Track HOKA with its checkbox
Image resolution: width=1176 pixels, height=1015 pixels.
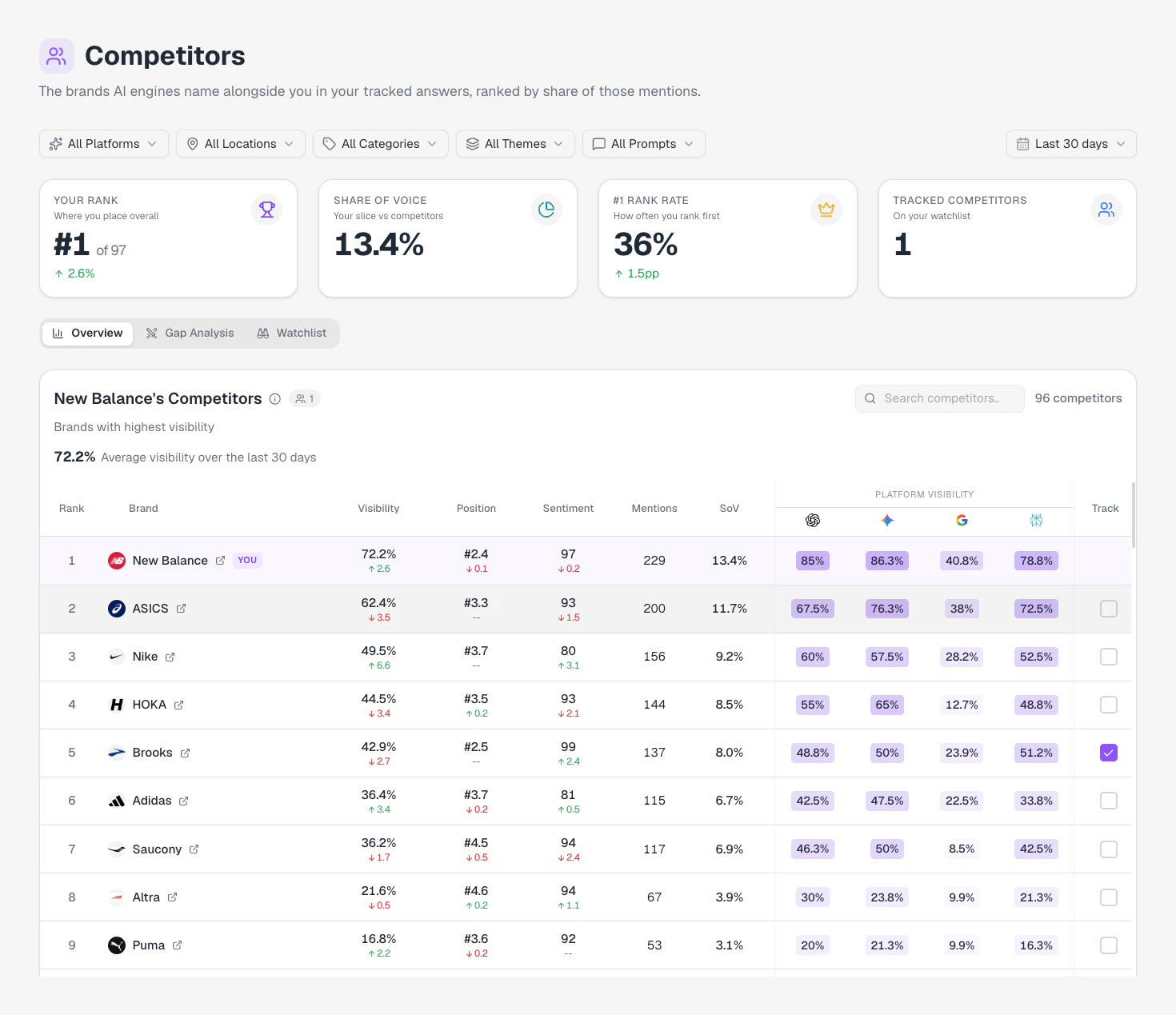(x=1109, y=705)
